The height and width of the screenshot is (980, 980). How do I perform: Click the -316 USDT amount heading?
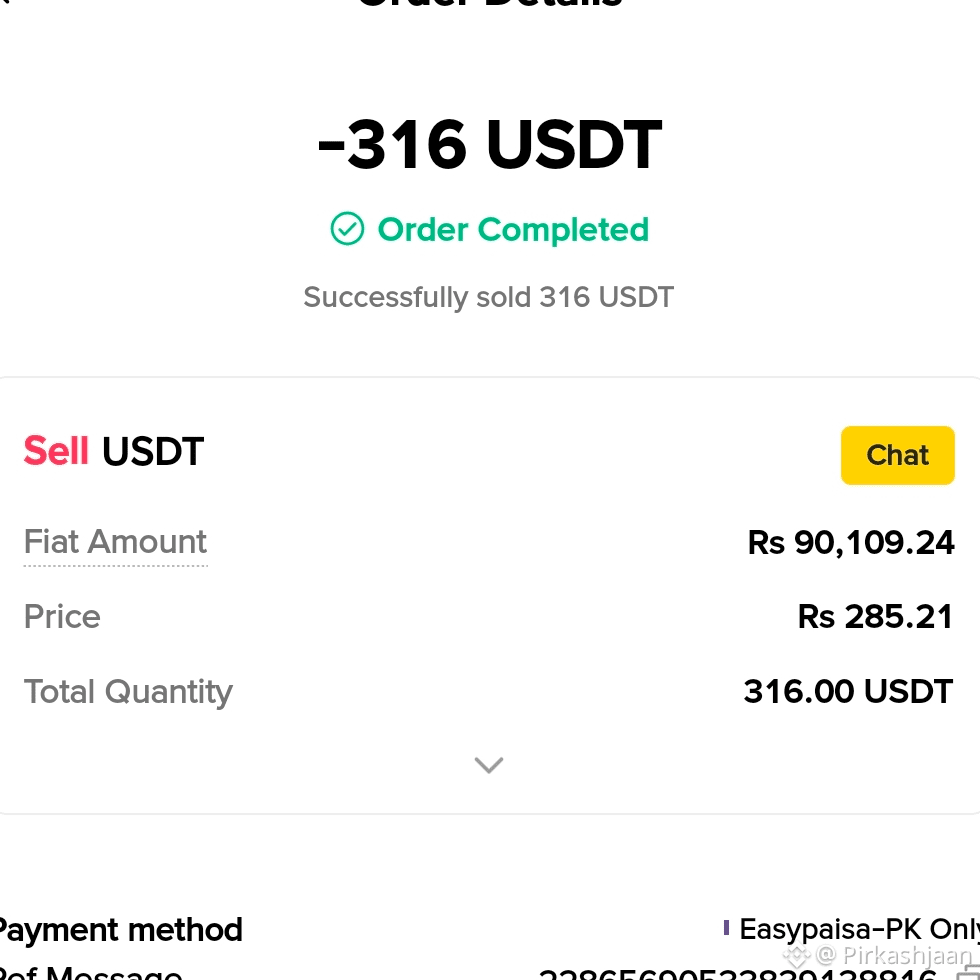click(489, 144)
